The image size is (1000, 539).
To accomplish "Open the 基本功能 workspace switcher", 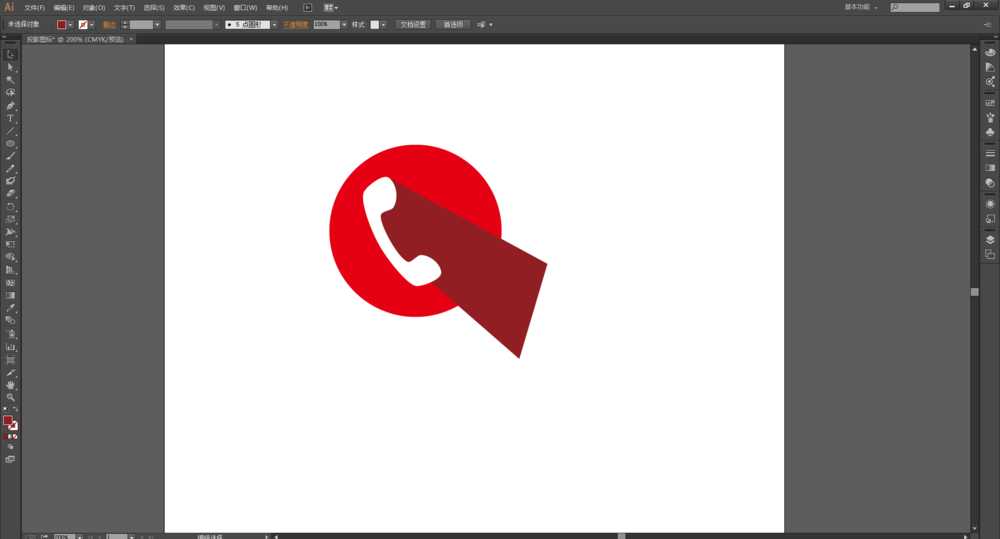I will 861,7.
